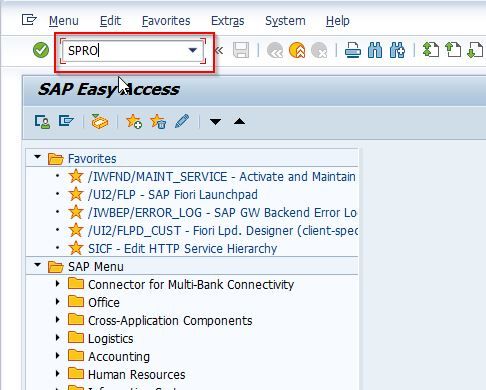The height and width of the screenshot is (390, 486).
Task: Select the Favorites folder
Action: pyautogui.click(x=92, y=159)
